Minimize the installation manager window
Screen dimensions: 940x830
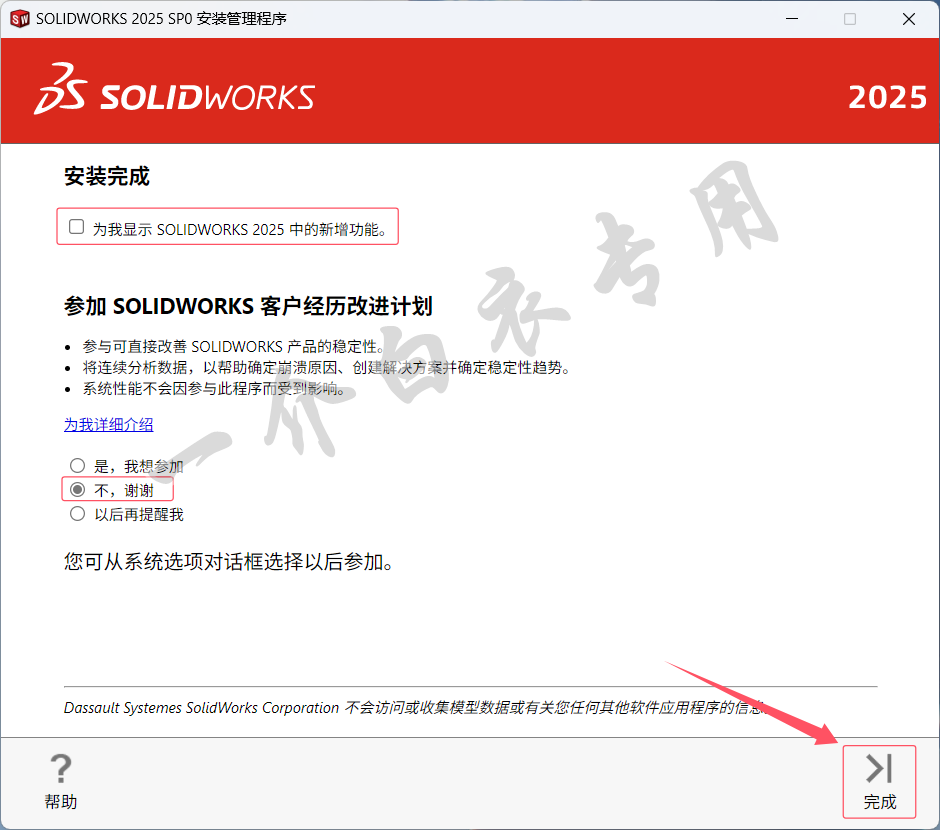click(x=792, y=19)
